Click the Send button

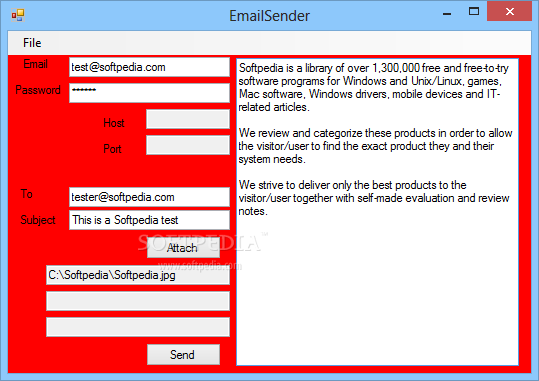[183, 355]
